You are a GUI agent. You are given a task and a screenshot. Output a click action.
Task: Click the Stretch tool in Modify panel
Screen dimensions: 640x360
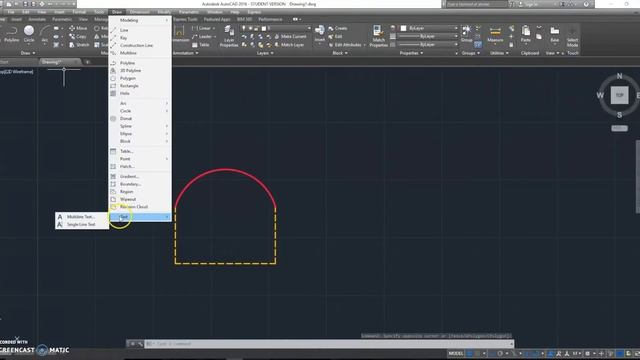pos(79,44)
